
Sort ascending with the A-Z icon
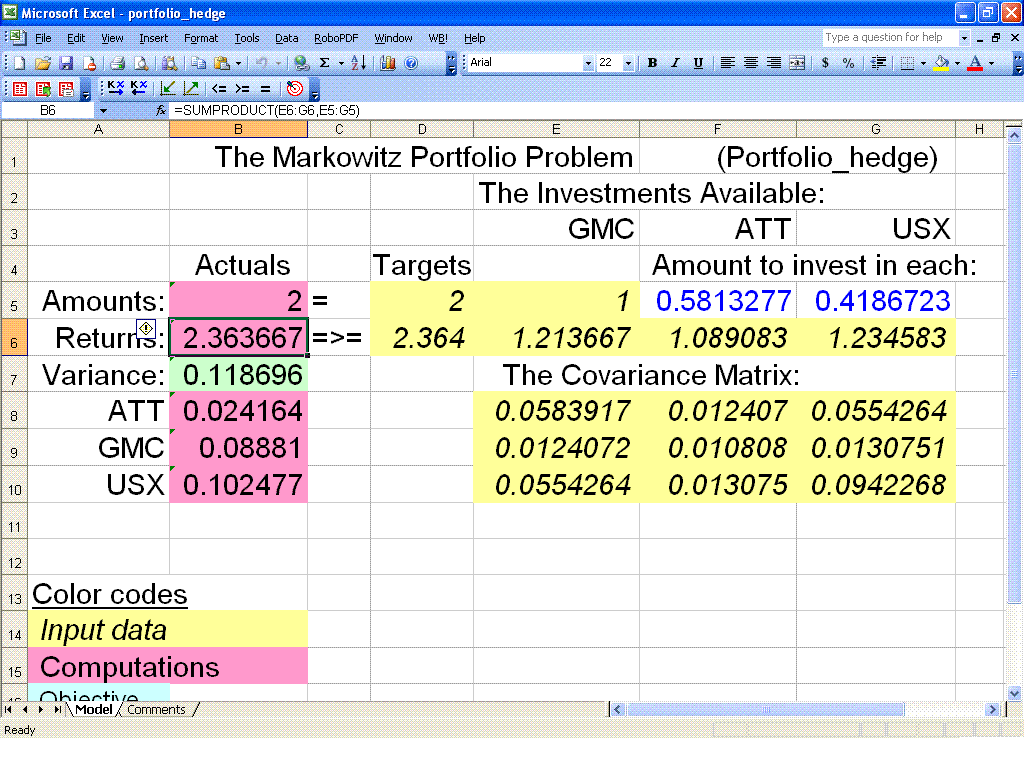359,63
